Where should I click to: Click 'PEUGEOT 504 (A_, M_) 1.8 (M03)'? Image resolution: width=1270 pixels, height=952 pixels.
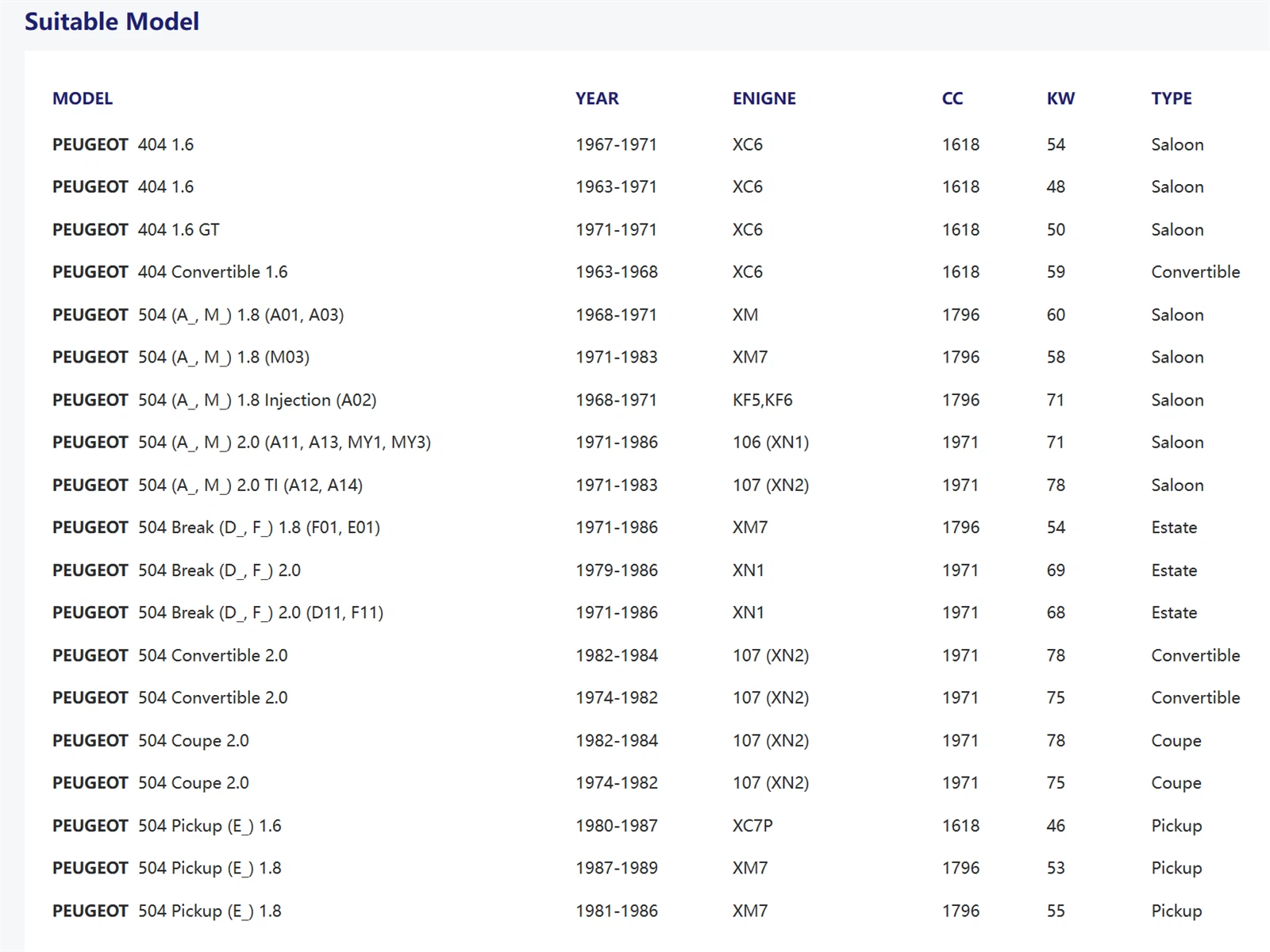click(x=181, y=357)
